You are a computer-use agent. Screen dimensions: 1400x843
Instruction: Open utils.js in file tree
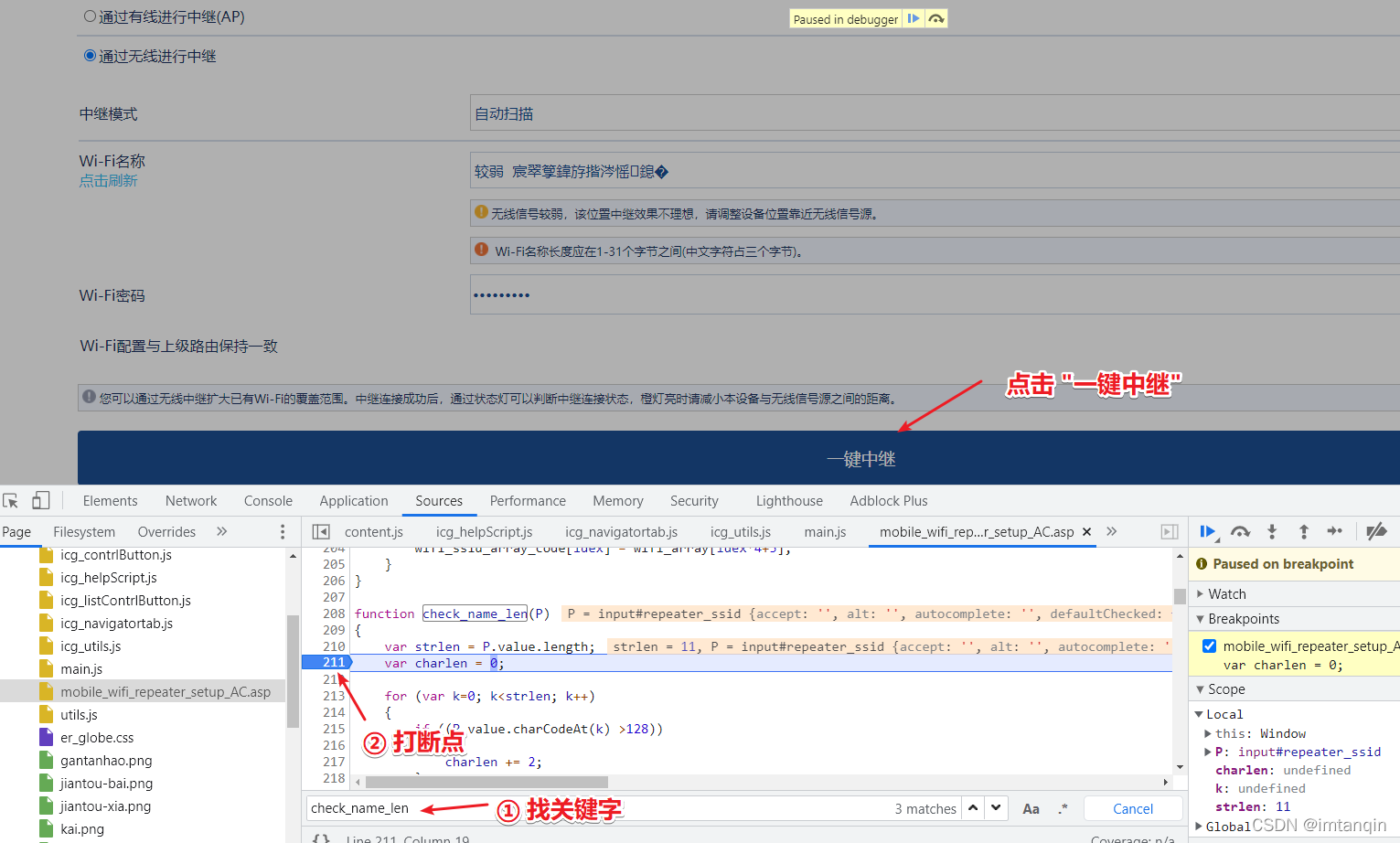pos(79,715)
